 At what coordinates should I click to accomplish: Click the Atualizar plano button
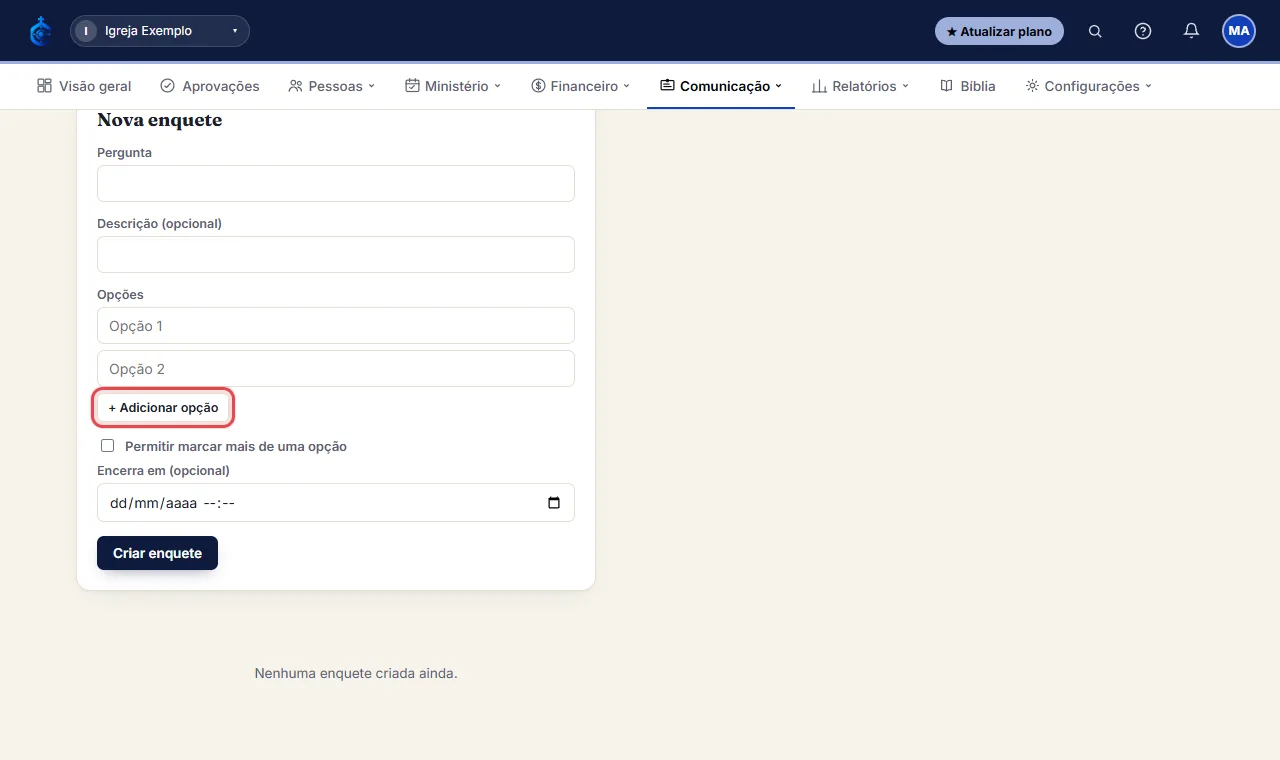point(999,31)
